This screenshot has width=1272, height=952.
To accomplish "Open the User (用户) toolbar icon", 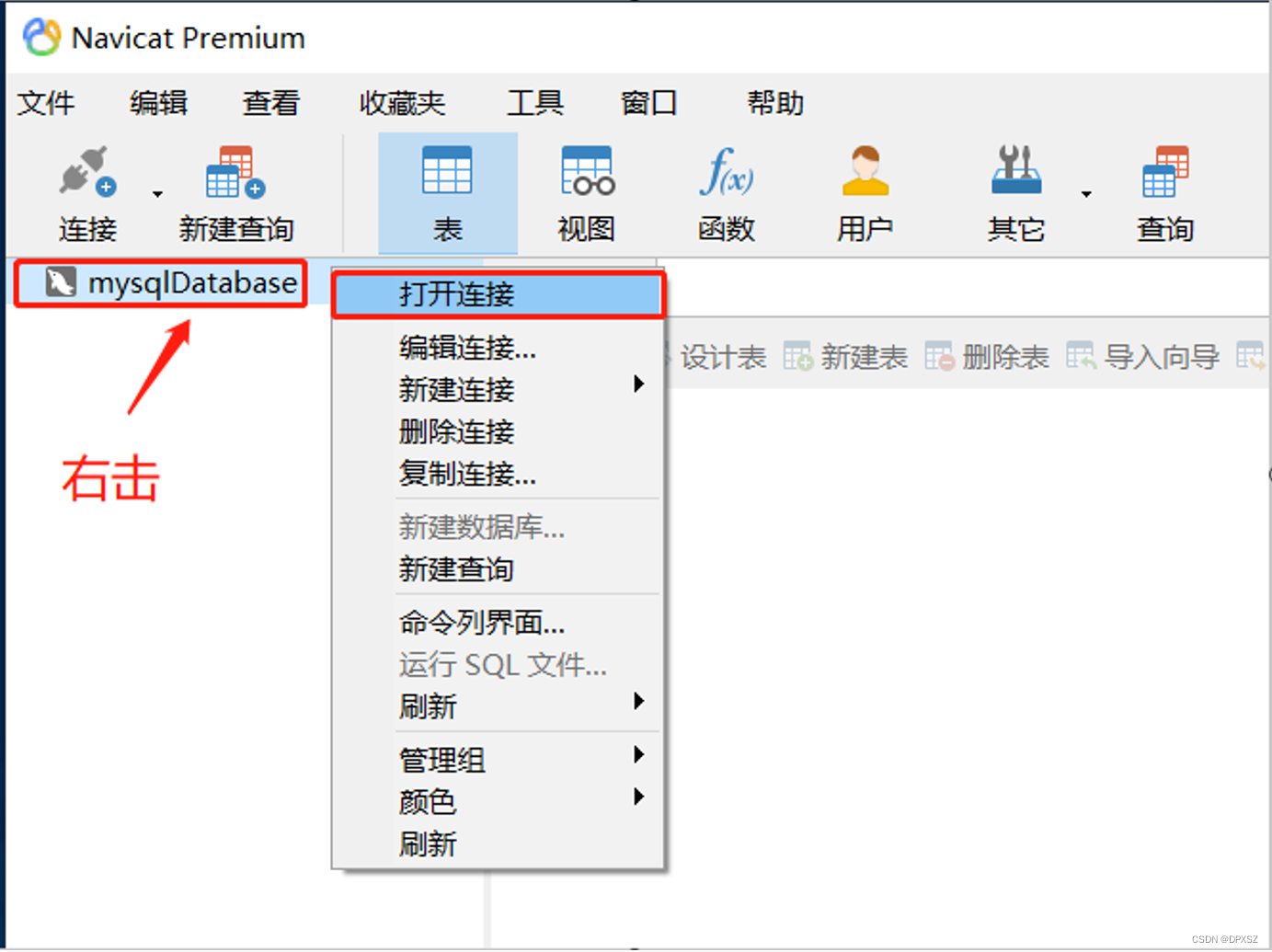I will pyautogui.click(x=865, y=171).
